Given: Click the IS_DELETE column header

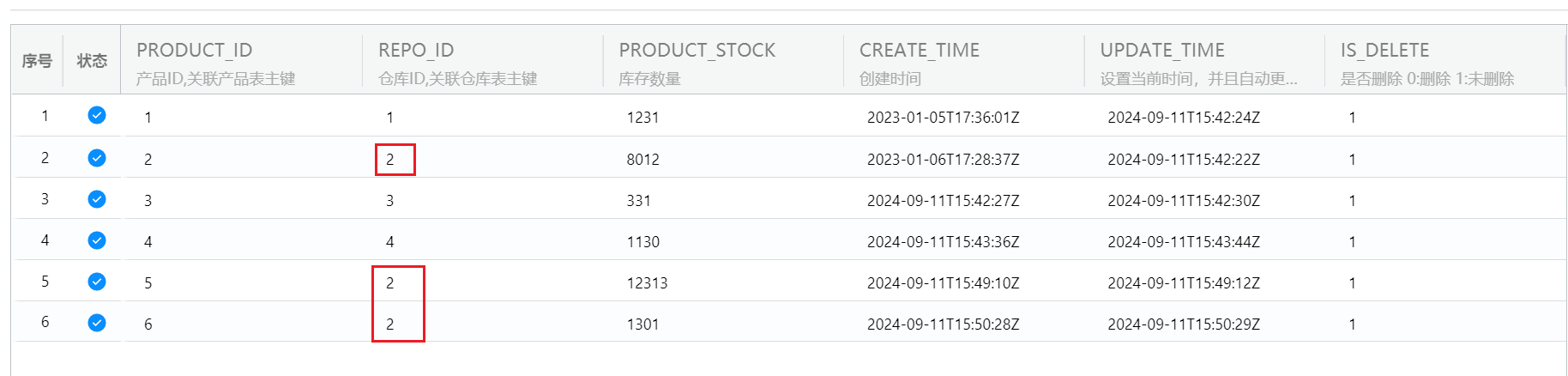Looking at the screenshot, I should (x=1384, y=51).
